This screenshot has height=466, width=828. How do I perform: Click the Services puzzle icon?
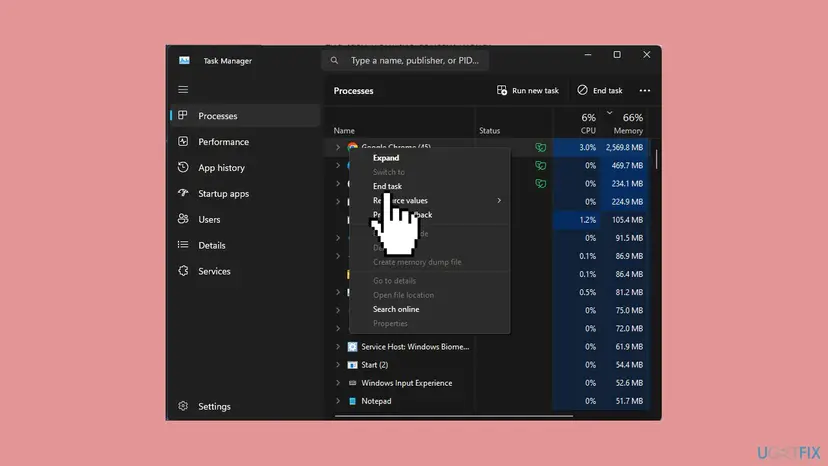183,271
